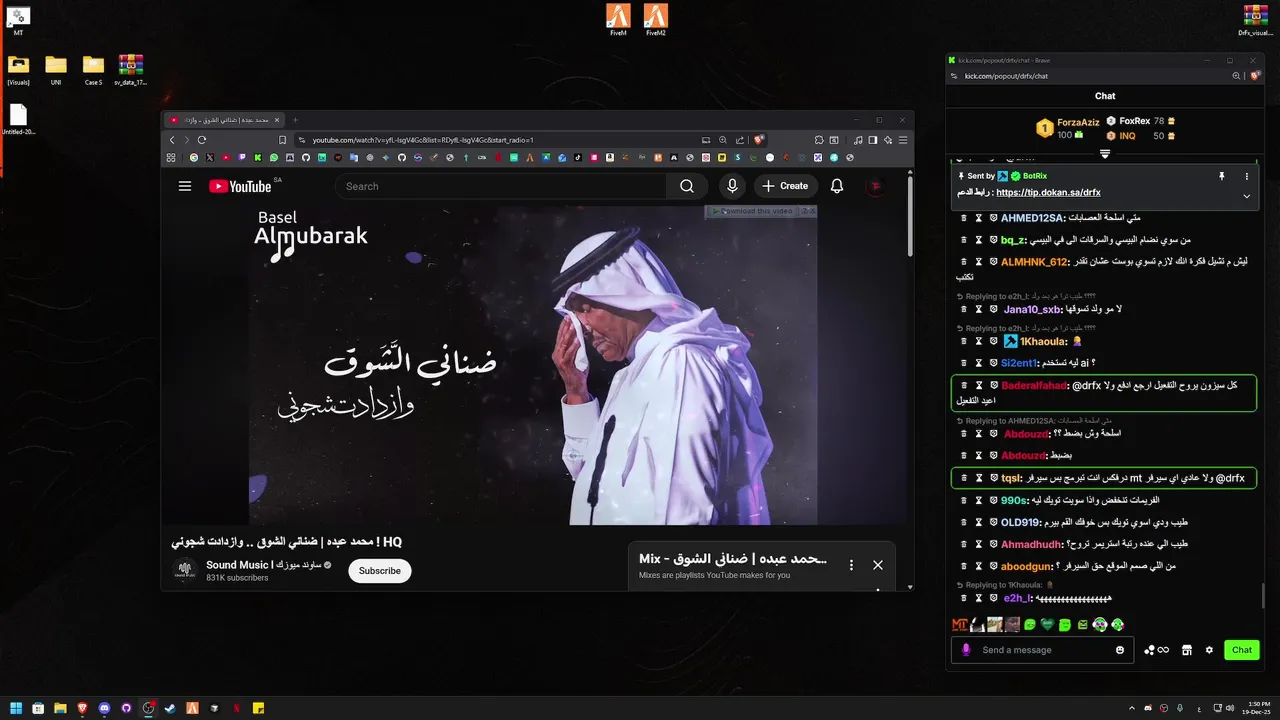This screenshot has width=1280, height=720.
Task: Send message with green Chat button
Action: click(x=1242, y=650)
